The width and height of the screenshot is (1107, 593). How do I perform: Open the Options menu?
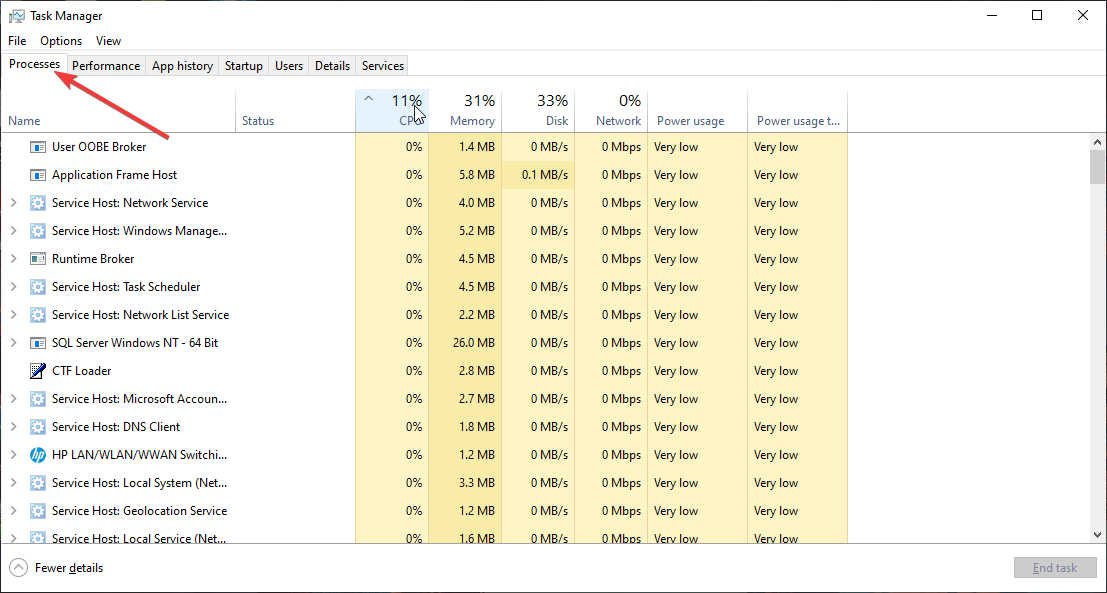(61, 41)
